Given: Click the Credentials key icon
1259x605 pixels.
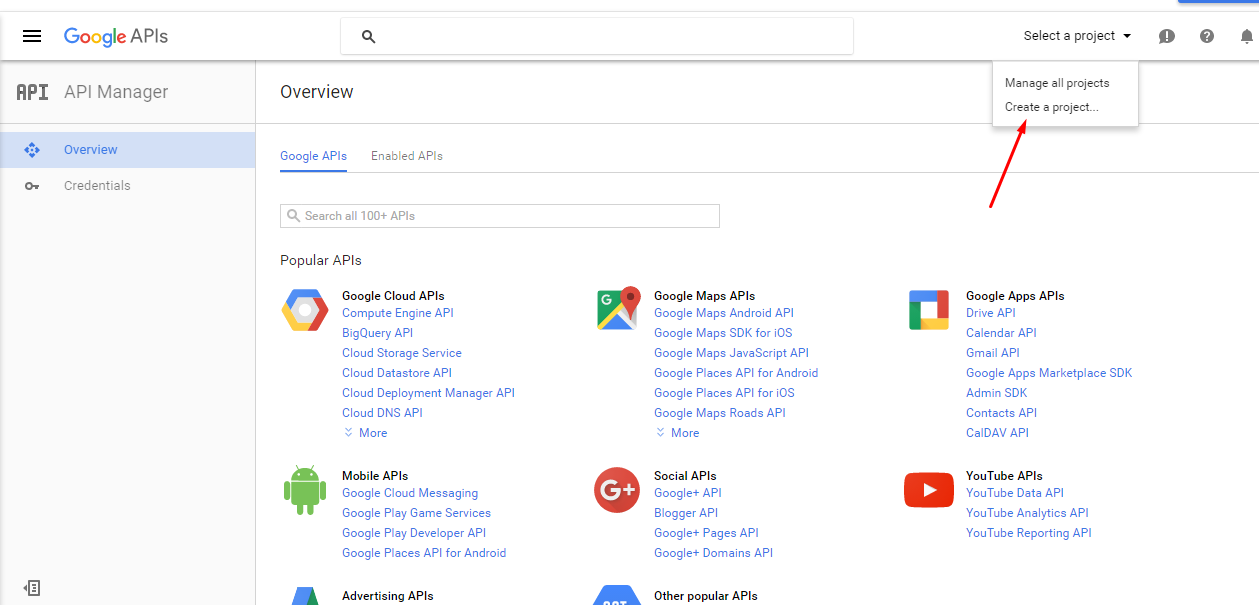Looking at the screenshot, I should (32, 186).
